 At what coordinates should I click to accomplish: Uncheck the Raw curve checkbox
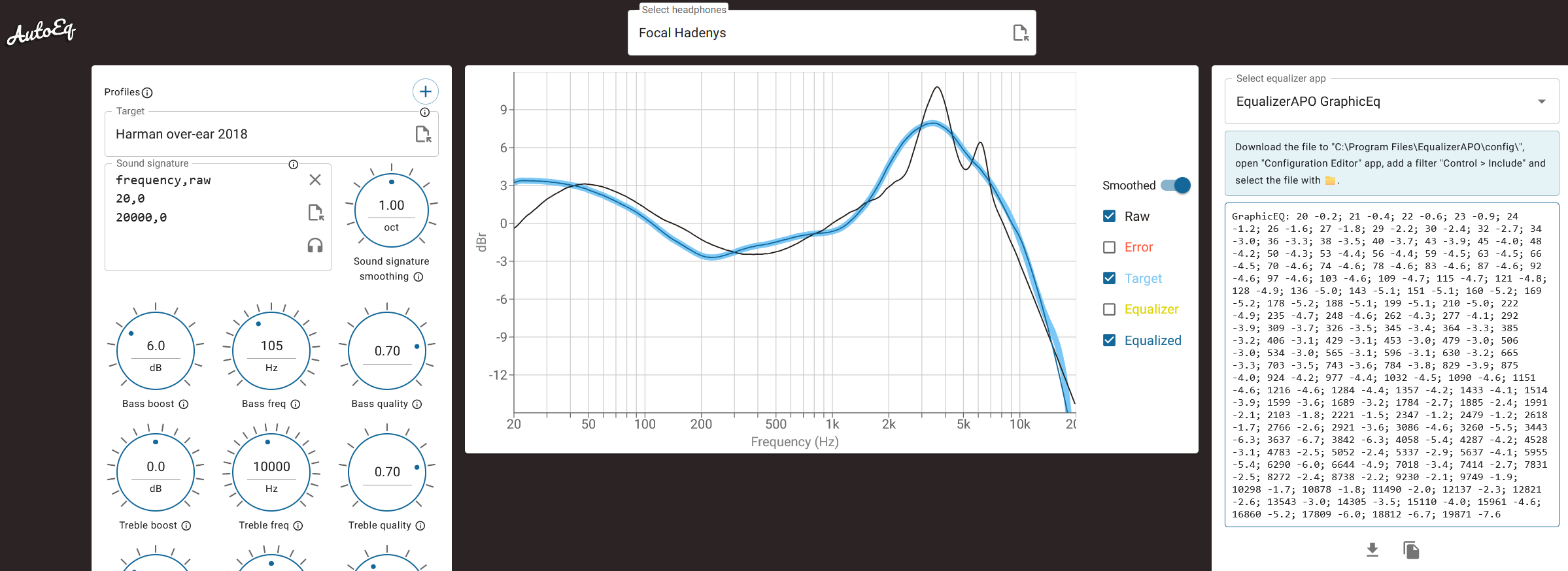1109,216
